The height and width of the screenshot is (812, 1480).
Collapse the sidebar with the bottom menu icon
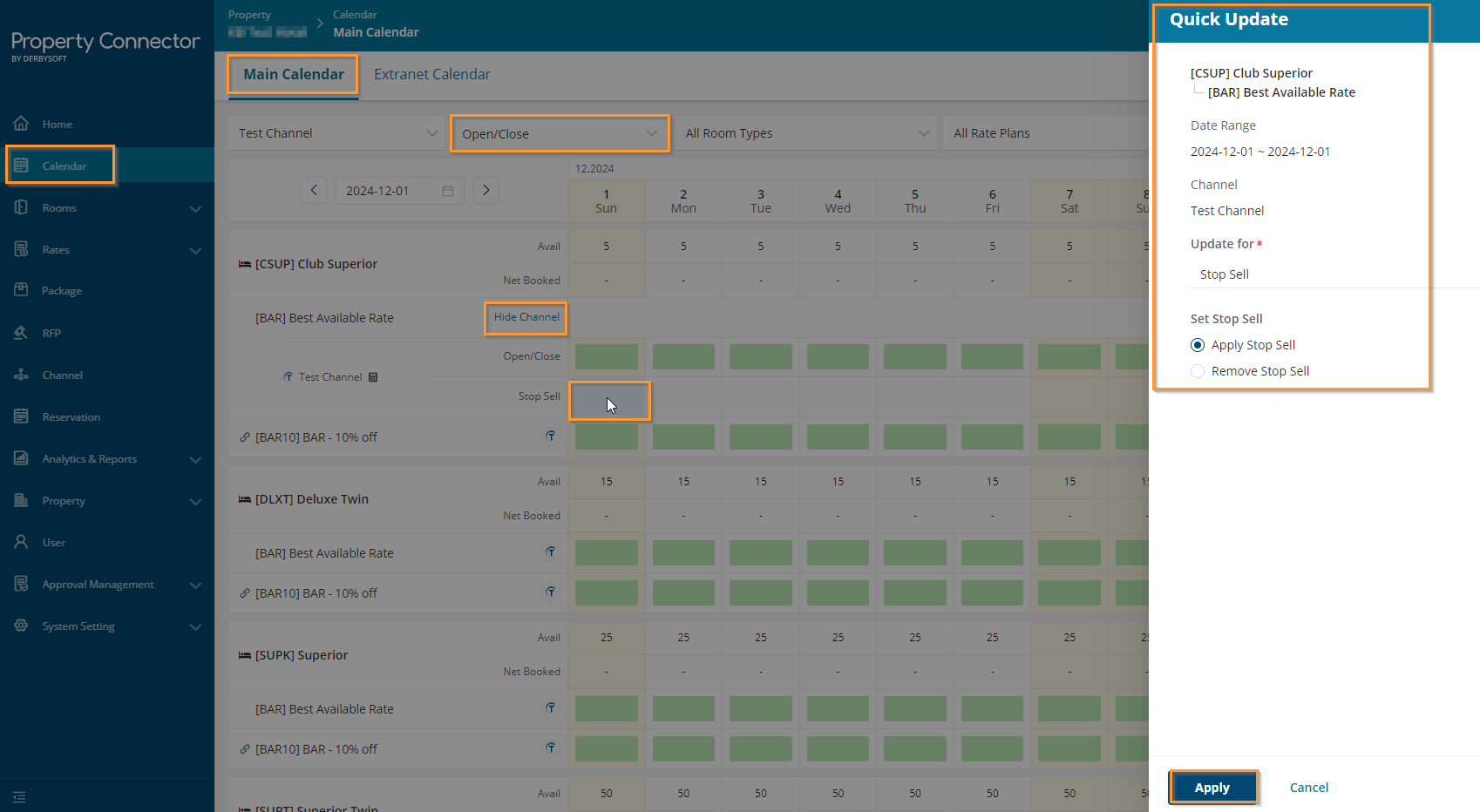[x=19, y=797]
